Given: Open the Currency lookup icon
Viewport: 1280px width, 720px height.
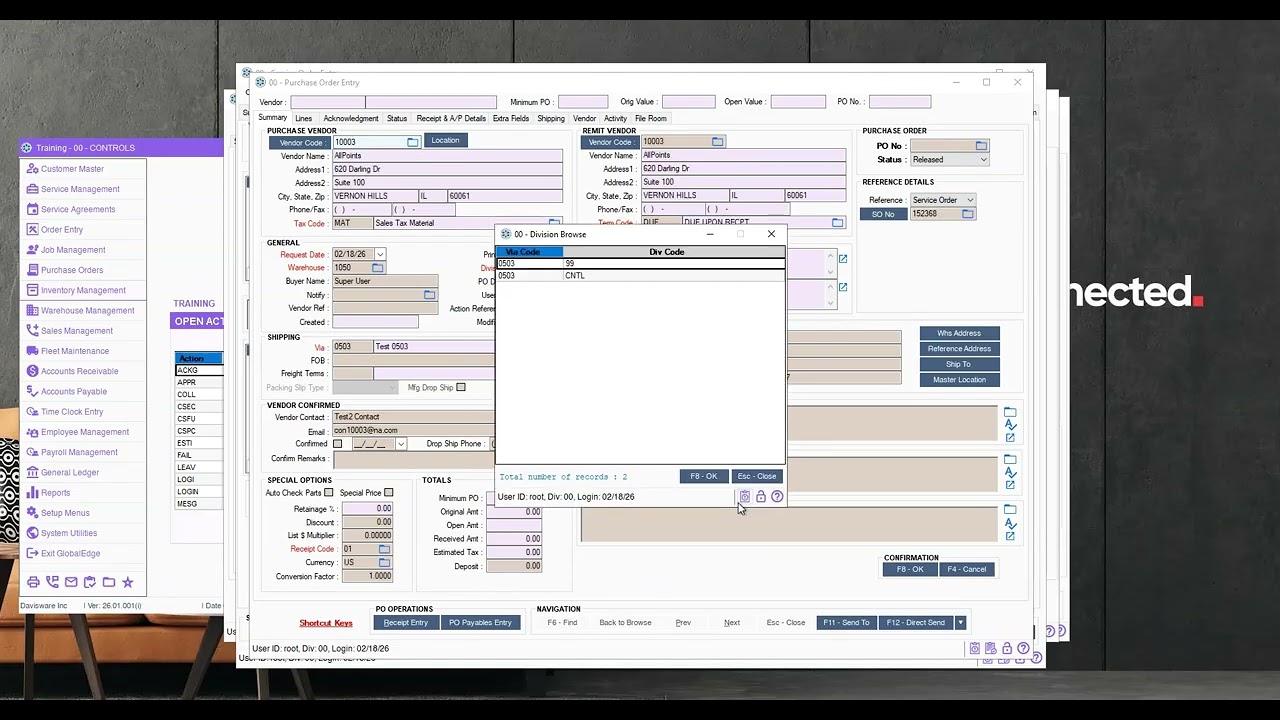Looking at the screenshot, I should [384, 563].
